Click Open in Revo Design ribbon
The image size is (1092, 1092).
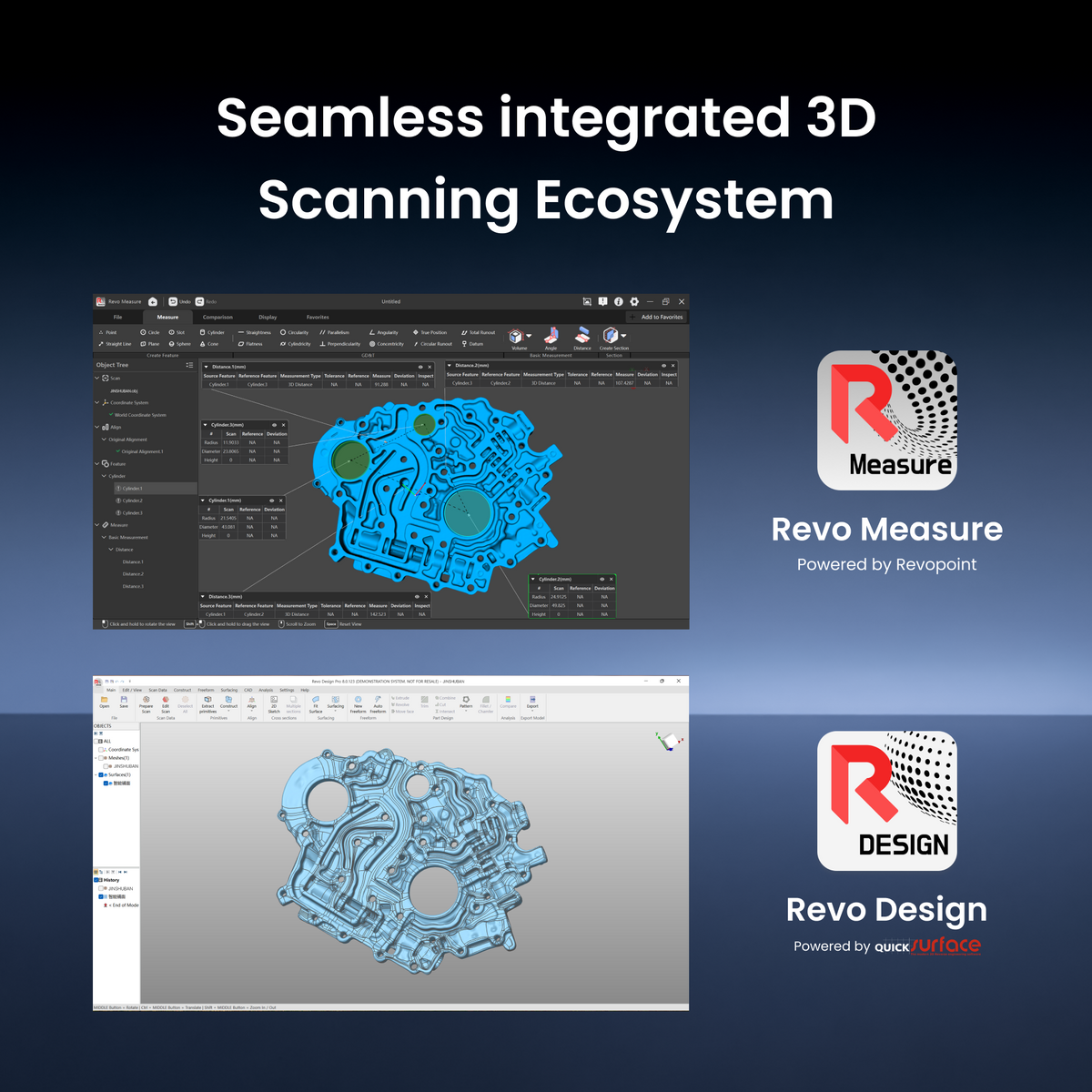pyautogui.click(x=105, y=703)
